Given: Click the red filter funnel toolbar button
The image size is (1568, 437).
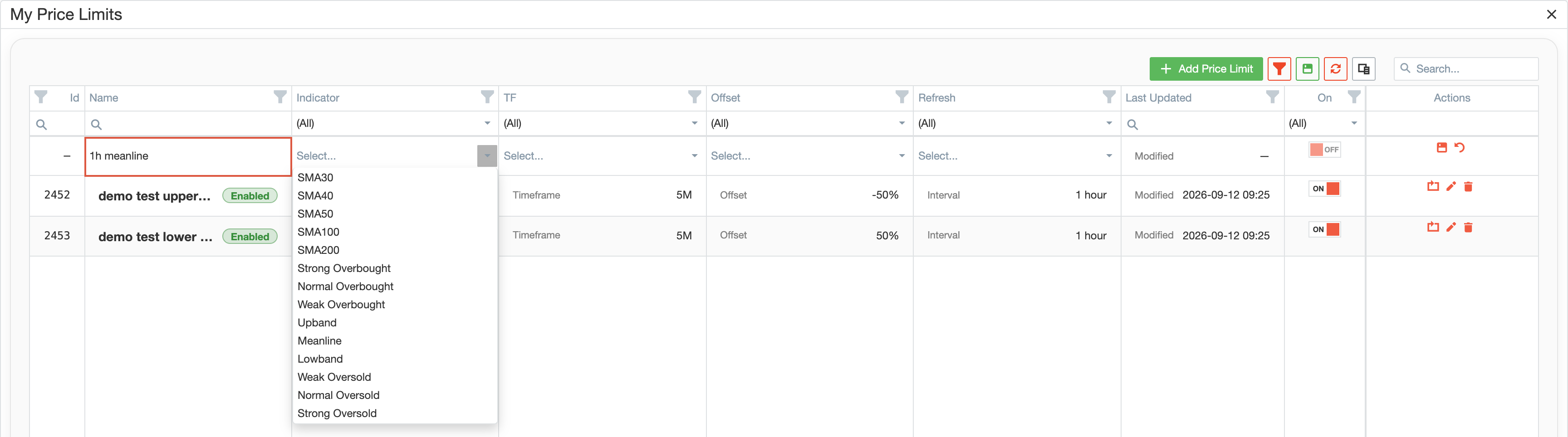Looking at the screenshot, I should (1279, 69).
